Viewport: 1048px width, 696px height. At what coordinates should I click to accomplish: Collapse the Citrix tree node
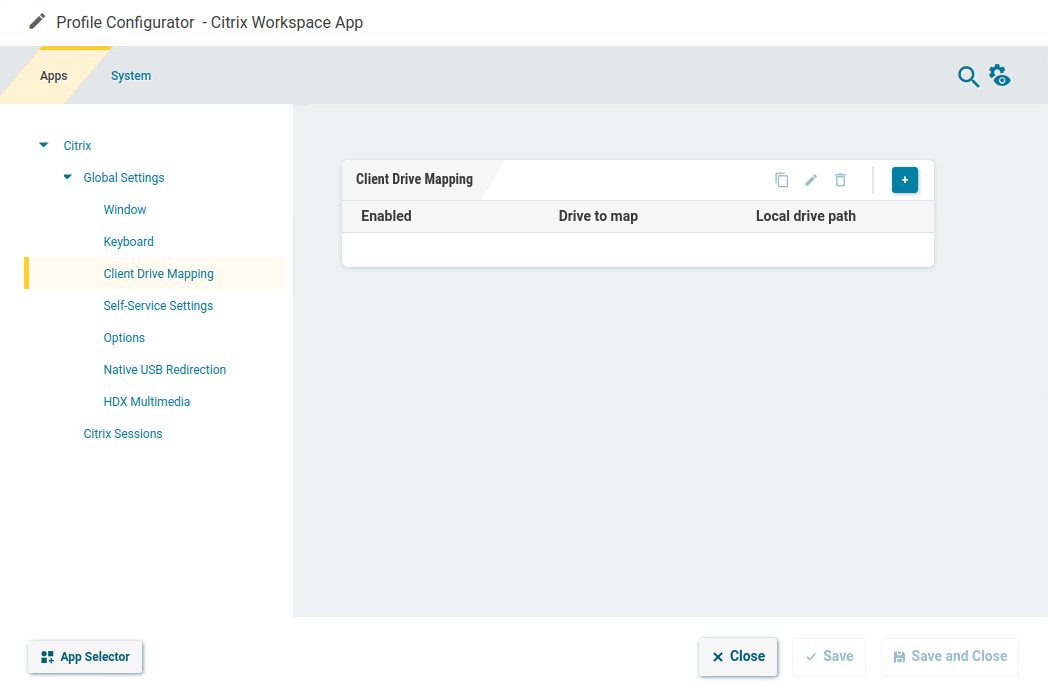43,145
